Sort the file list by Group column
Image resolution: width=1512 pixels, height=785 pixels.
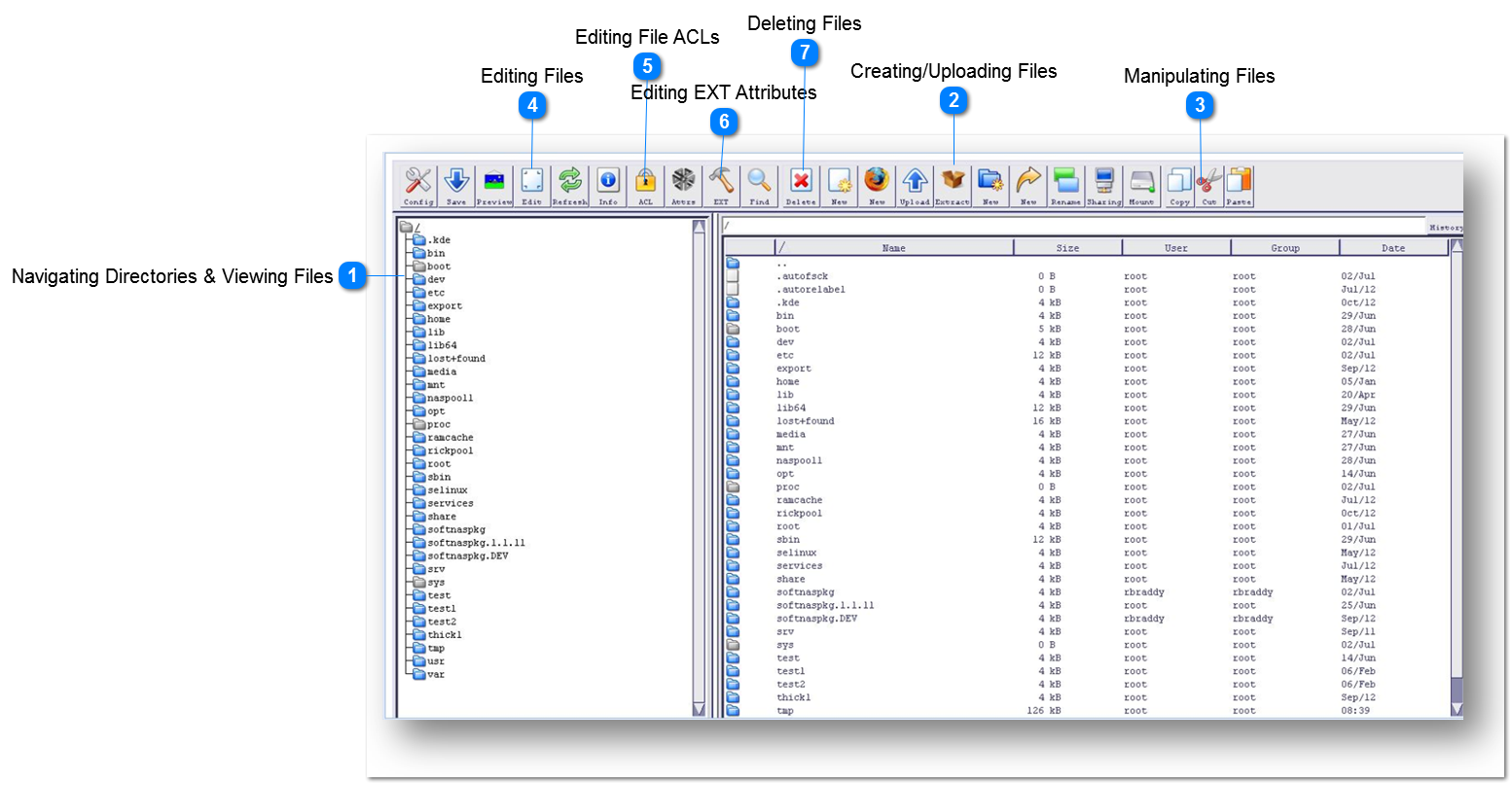1285,248
